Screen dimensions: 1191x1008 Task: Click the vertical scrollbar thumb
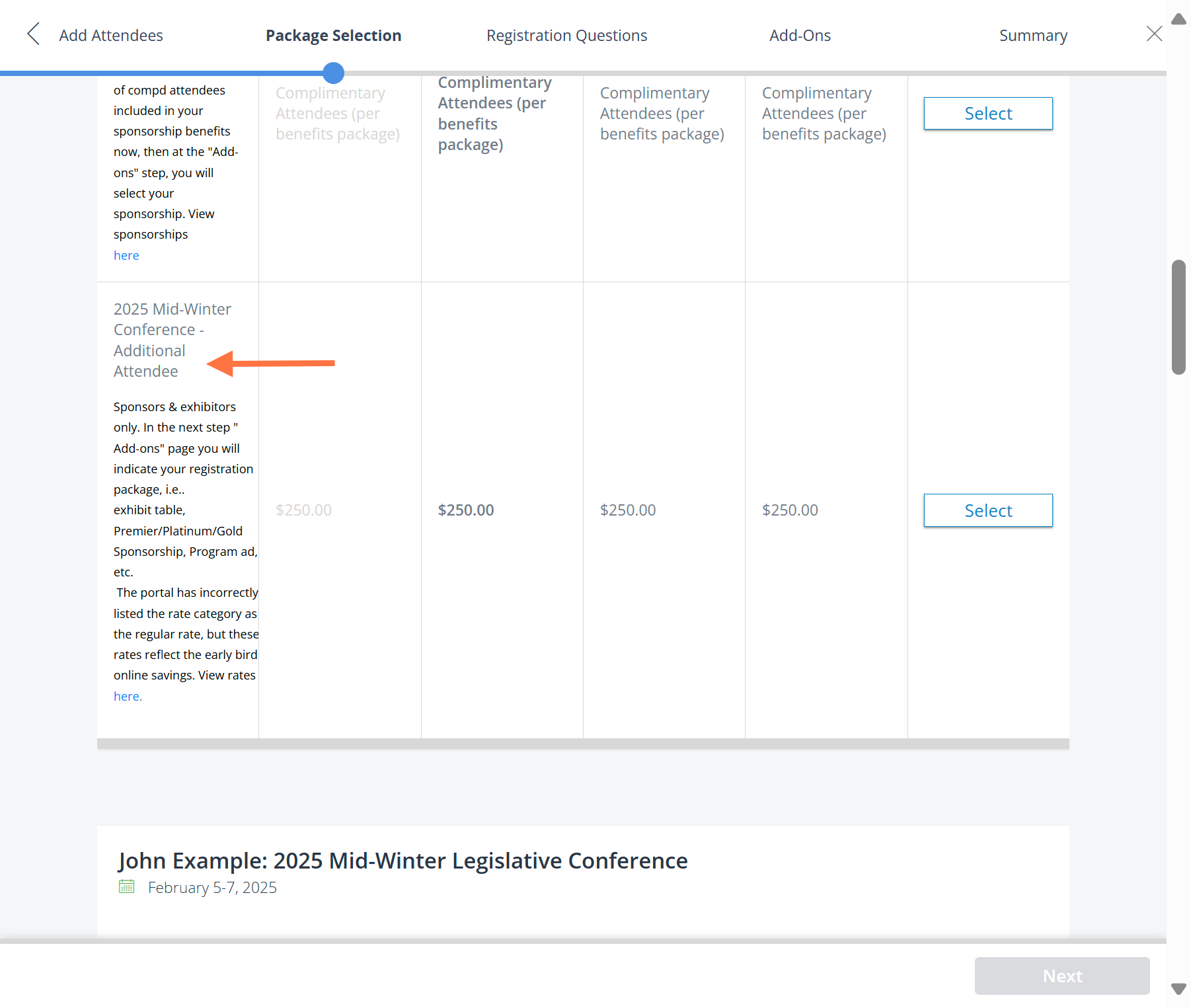[x=1178, y=317]
